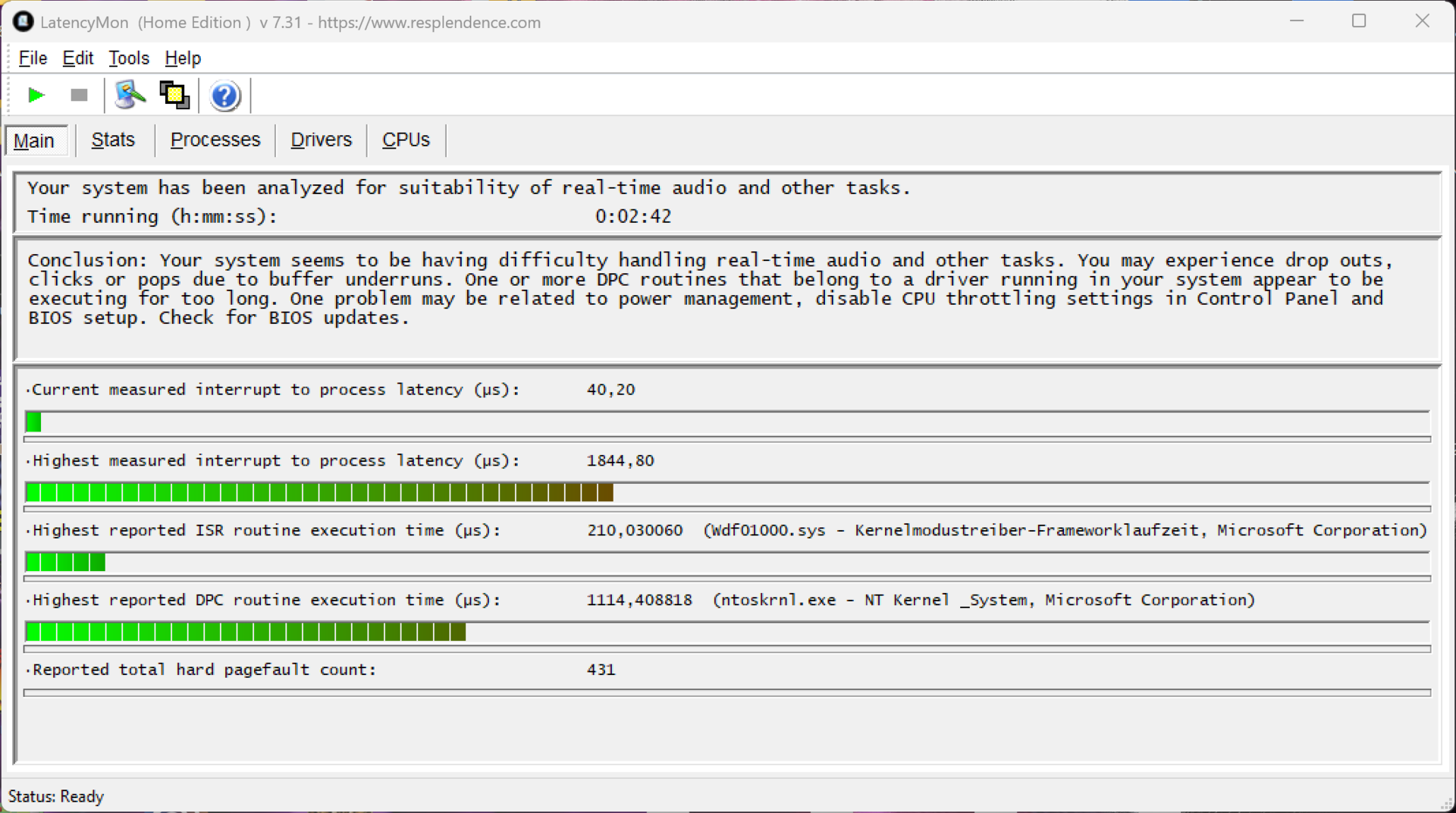This screenshot has height=813, width=1456.
Task: Open the Help menu
Action: click(182, 58)
